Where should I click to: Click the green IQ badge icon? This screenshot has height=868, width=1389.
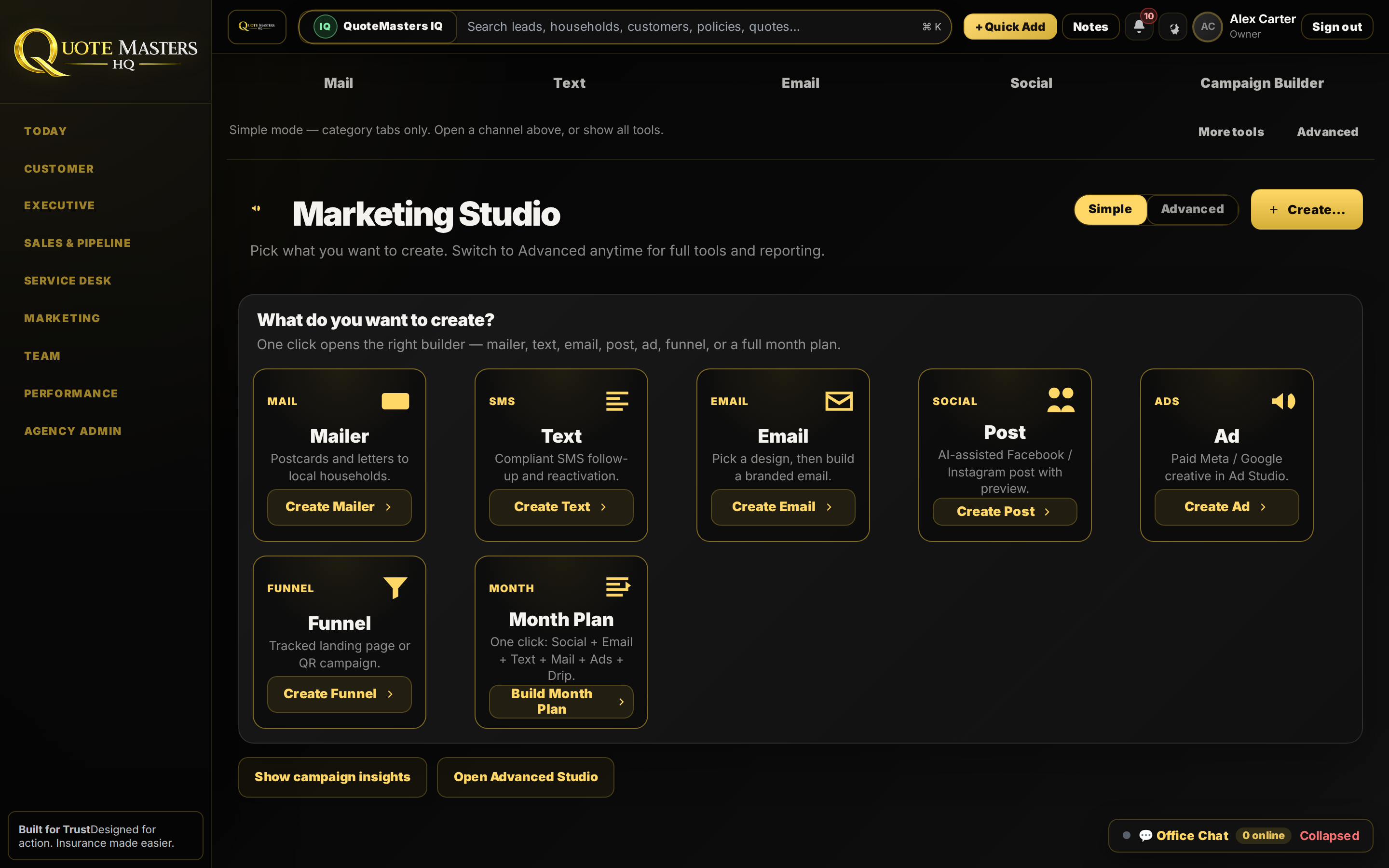click(325, 27)
